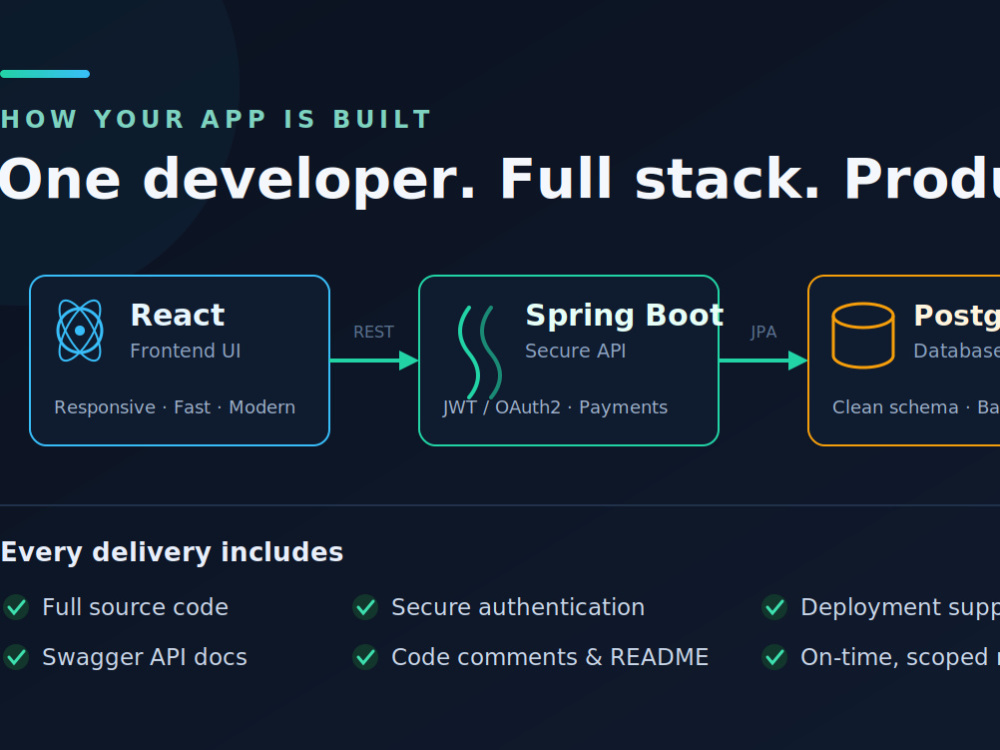
Task: Click the REST arrow between React and Spring Boot
Action: 374,360
